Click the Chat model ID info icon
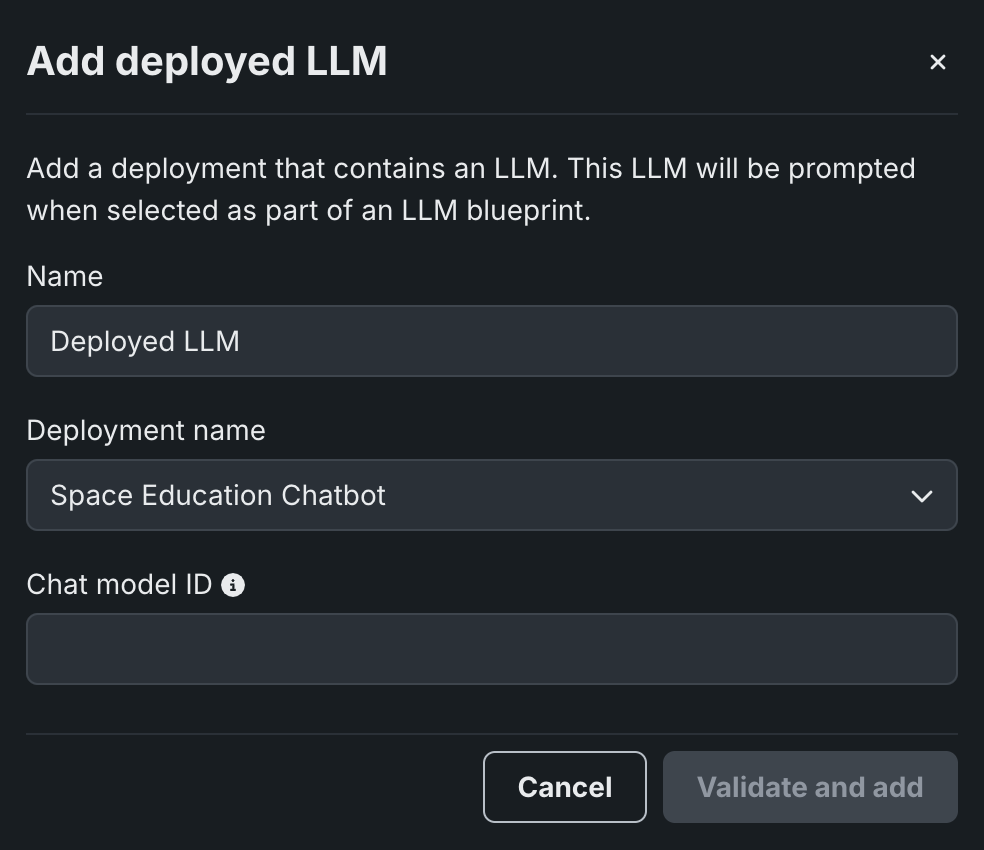This screenshot has height=850, width=984. [x=233, y=585]
